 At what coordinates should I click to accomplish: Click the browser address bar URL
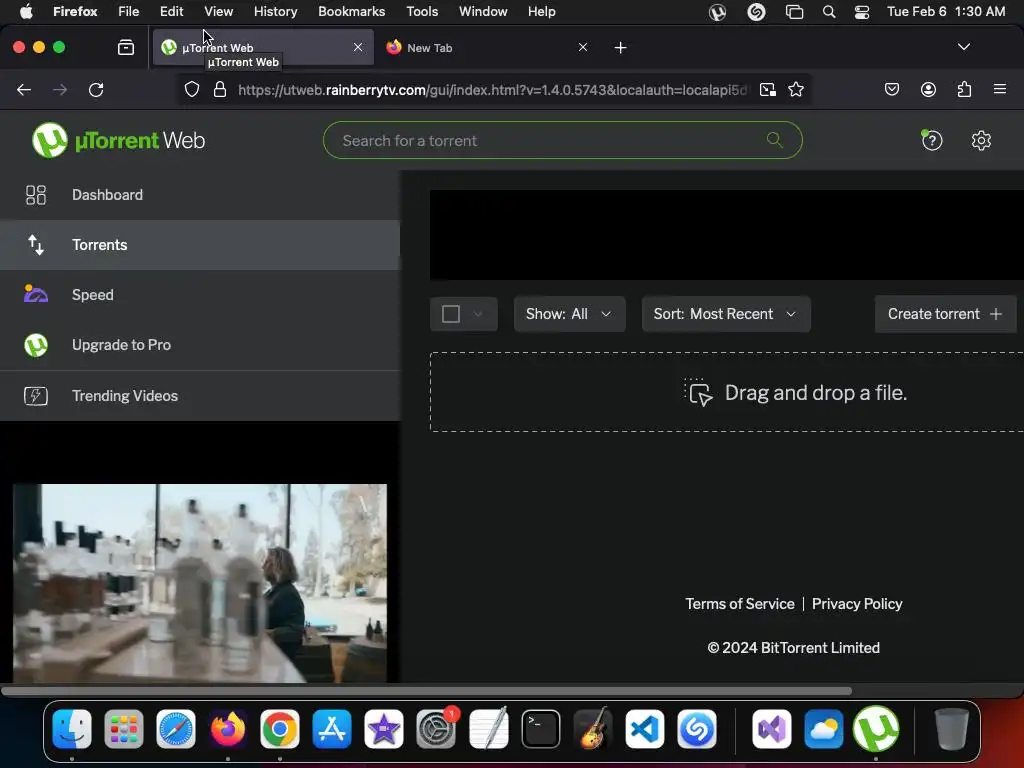pyautogui.click(x=492, y=90)
